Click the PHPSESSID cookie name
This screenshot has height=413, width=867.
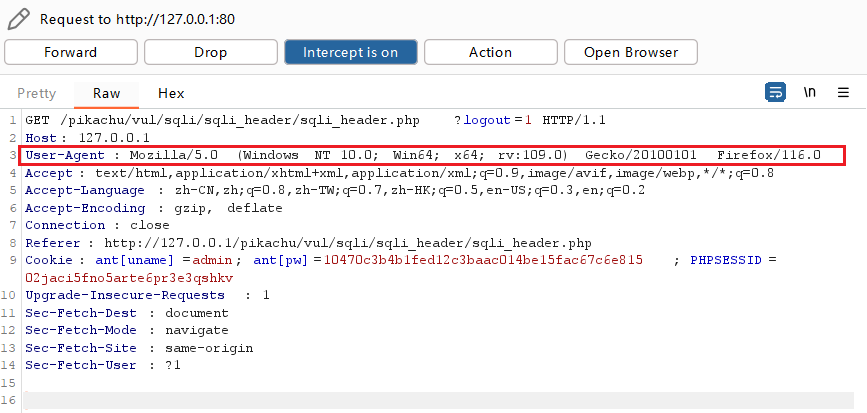tap(726, 260)
